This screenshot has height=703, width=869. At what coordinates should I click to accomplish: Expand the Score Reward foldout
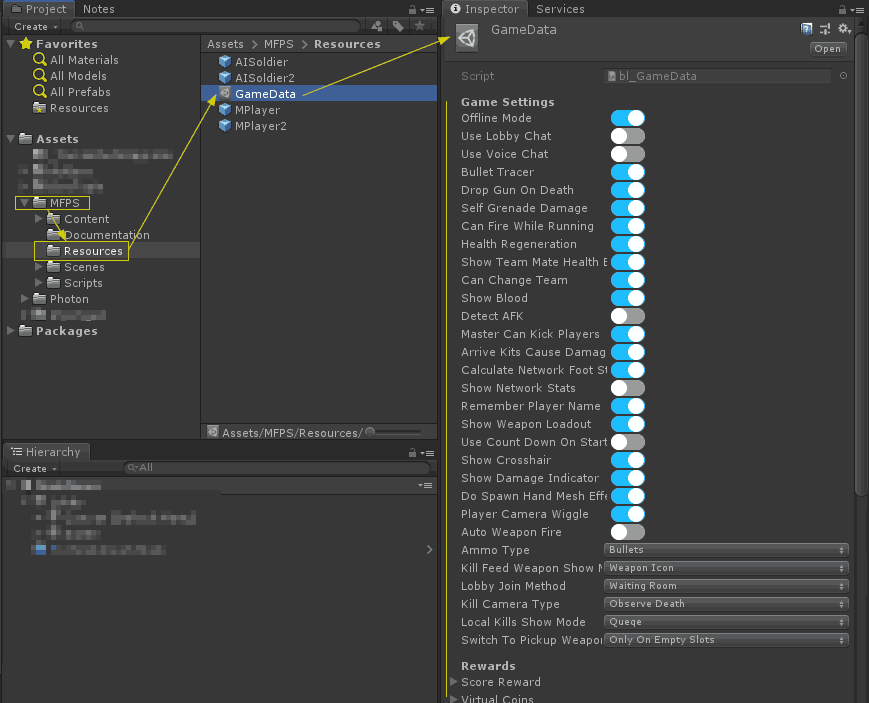click(500, 682)
